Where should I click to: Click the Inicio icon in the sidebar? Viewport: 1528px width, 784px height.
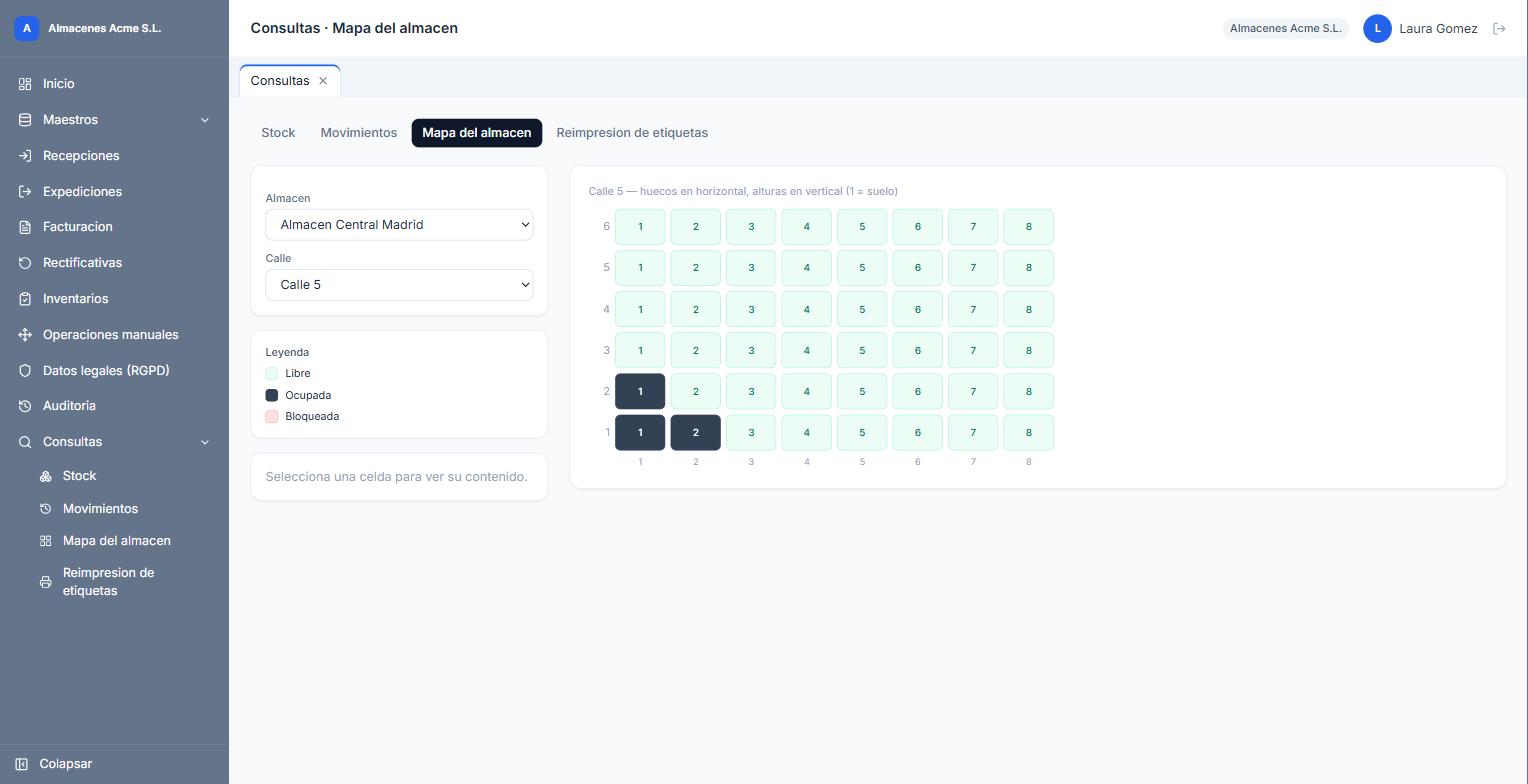[x=25, y=84]
